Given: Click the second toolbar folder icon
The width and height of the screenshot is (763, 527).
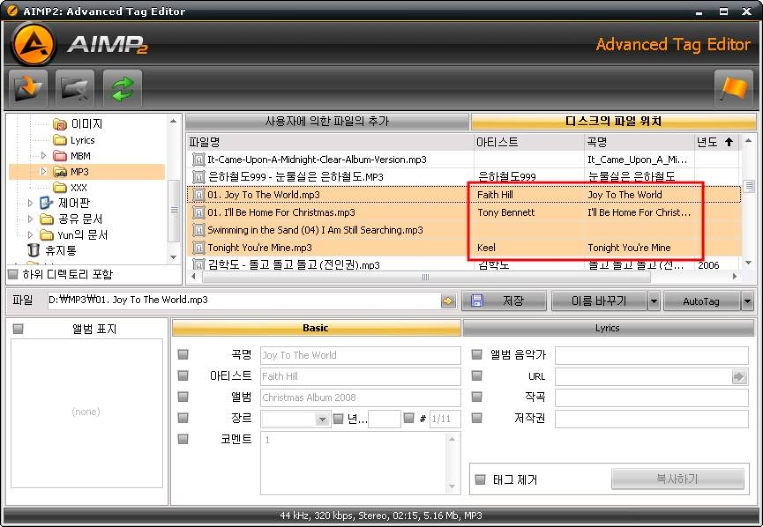Looking at the screenshot, I should [x=75, y=89].
